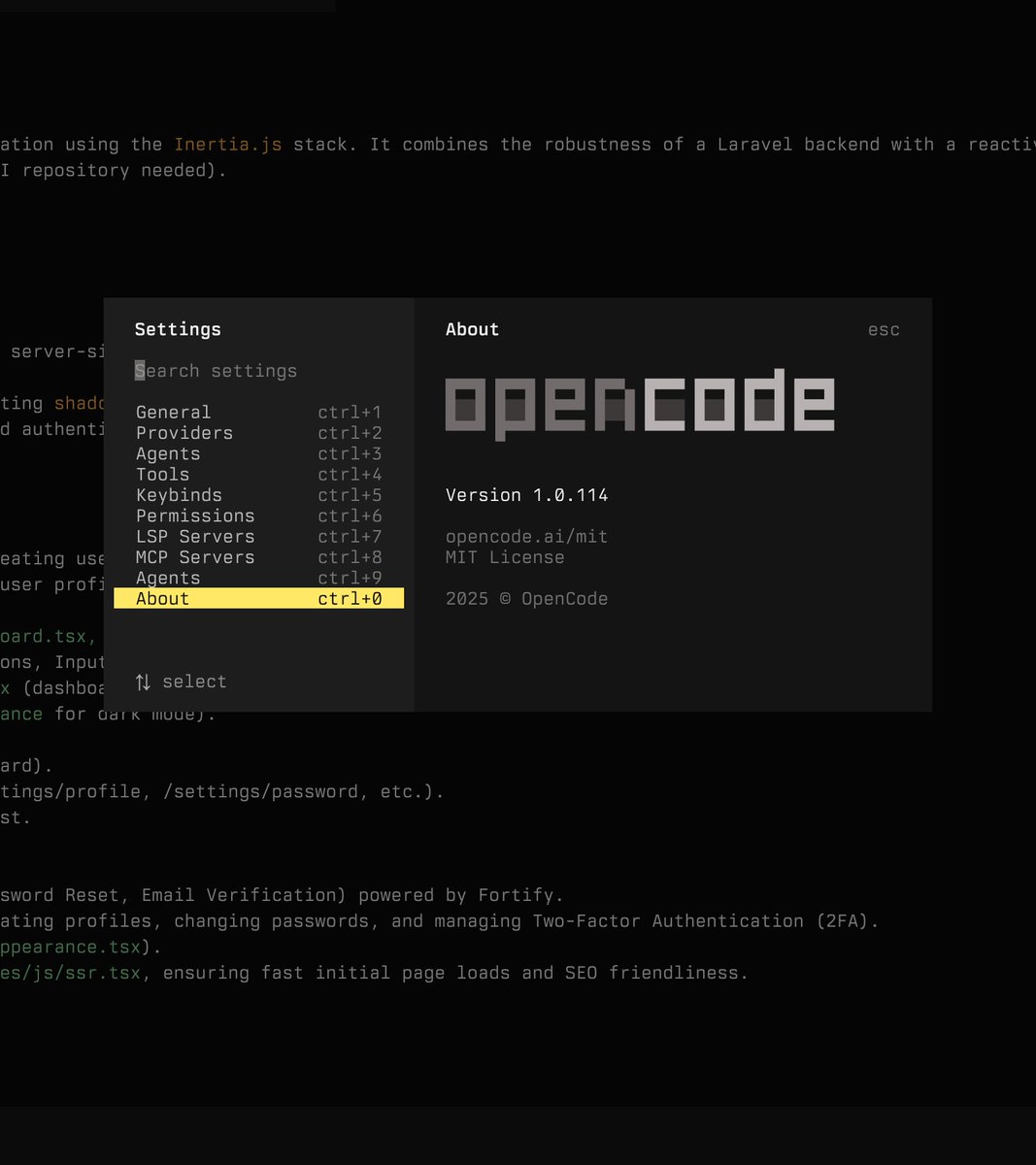The width and height of the screenshot is (1036, 1165).
Task: Switch to the Tools settings section
Action: (x=162, y=474)
